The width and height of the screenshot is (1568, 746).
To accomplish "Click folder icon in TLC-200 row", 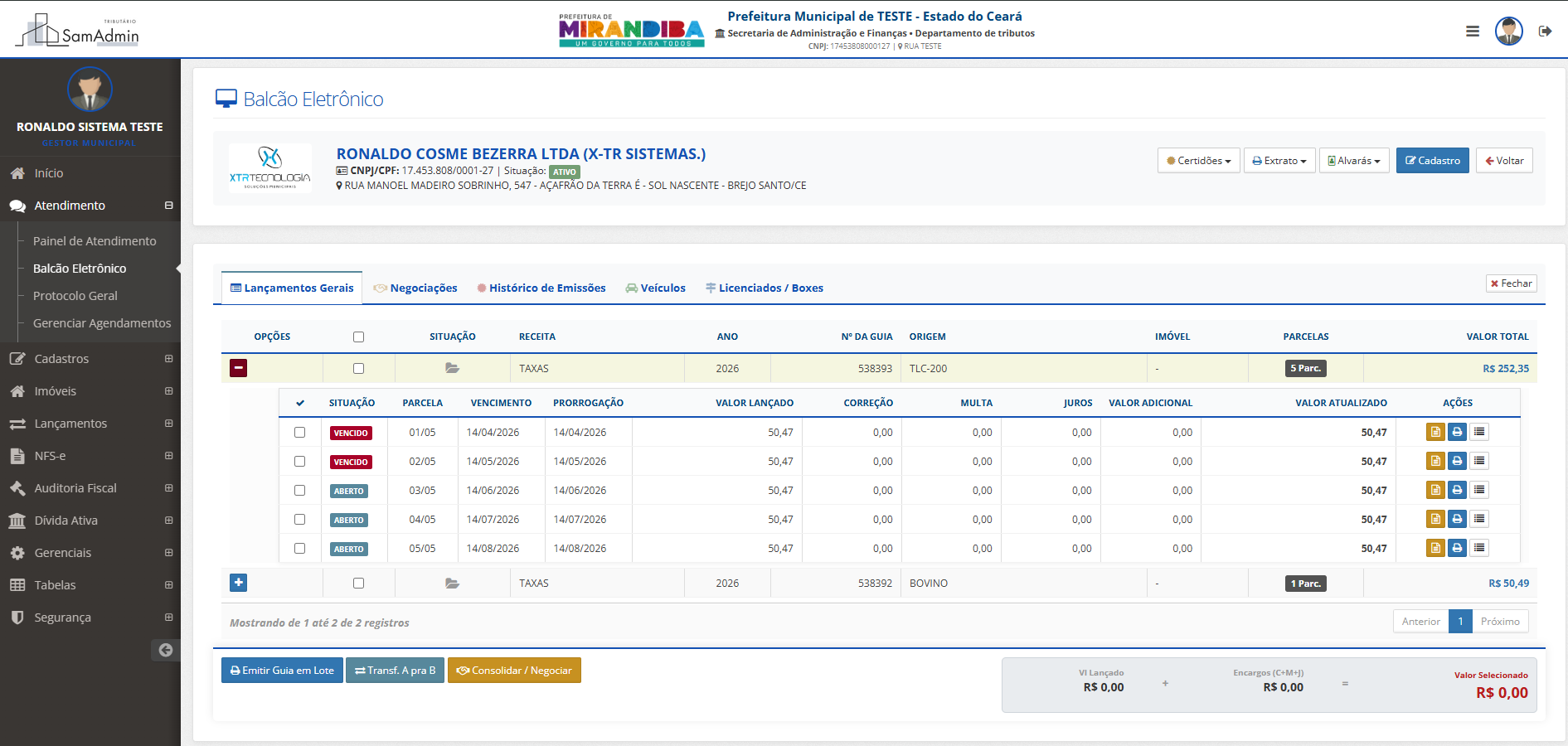I will coord(452,368).
